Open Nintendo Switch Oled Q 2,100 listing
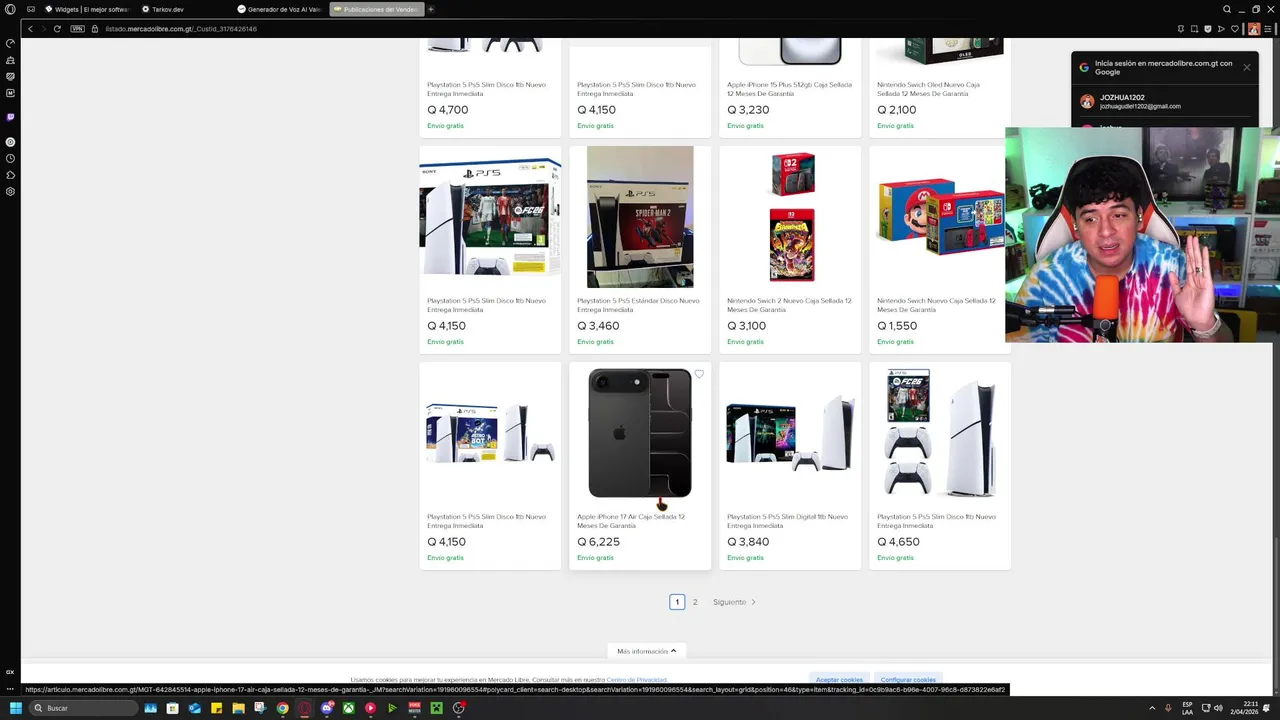Screen dimensions: 1280x720 pos(940,88)
